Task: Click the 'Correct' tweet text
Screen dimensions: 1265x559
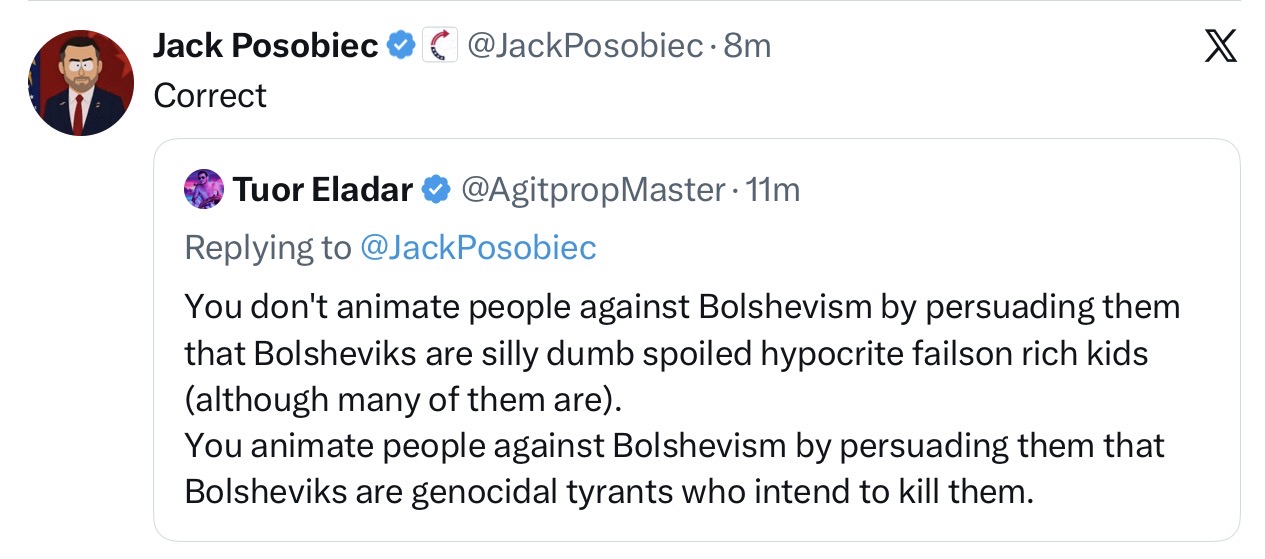Action: (210, 96)
